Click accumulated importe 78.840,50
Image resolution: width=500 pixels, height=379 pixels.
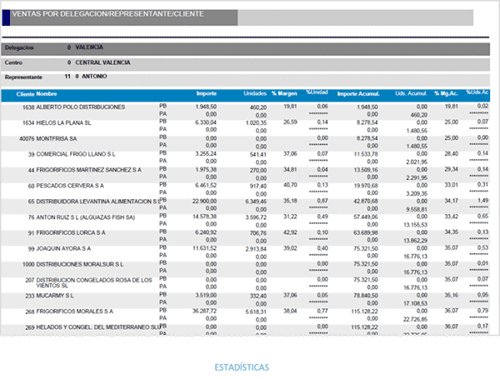[366, 296]
